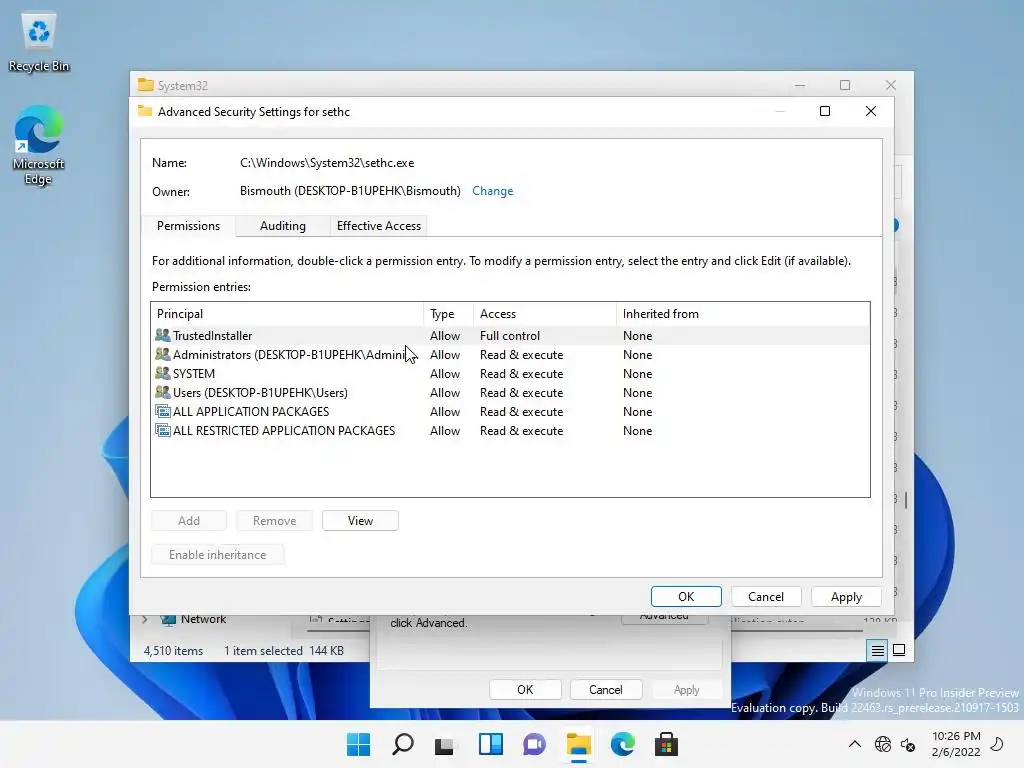
Task: Confirm Advanced Security Settings with OK
Action: click(x=686, y=596)
